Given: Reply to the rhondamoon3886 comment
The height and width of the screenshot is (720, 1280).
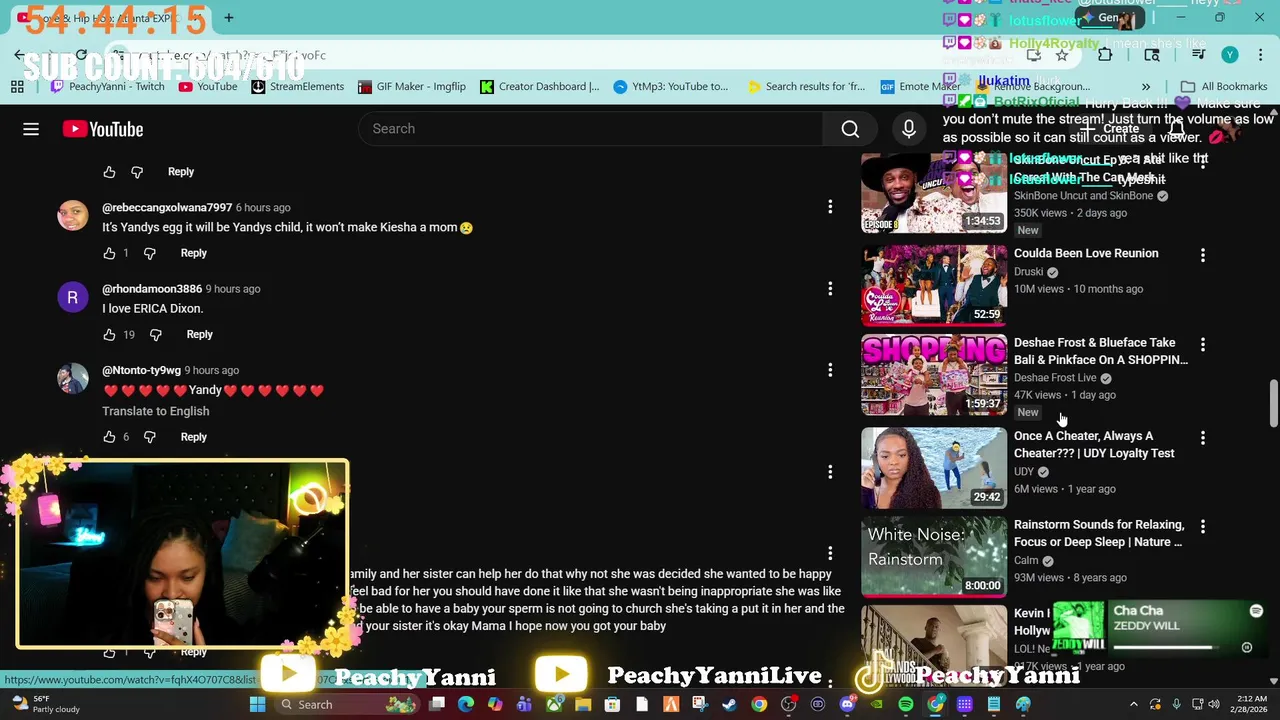Looking at the screenshot, I should [199, 334].
